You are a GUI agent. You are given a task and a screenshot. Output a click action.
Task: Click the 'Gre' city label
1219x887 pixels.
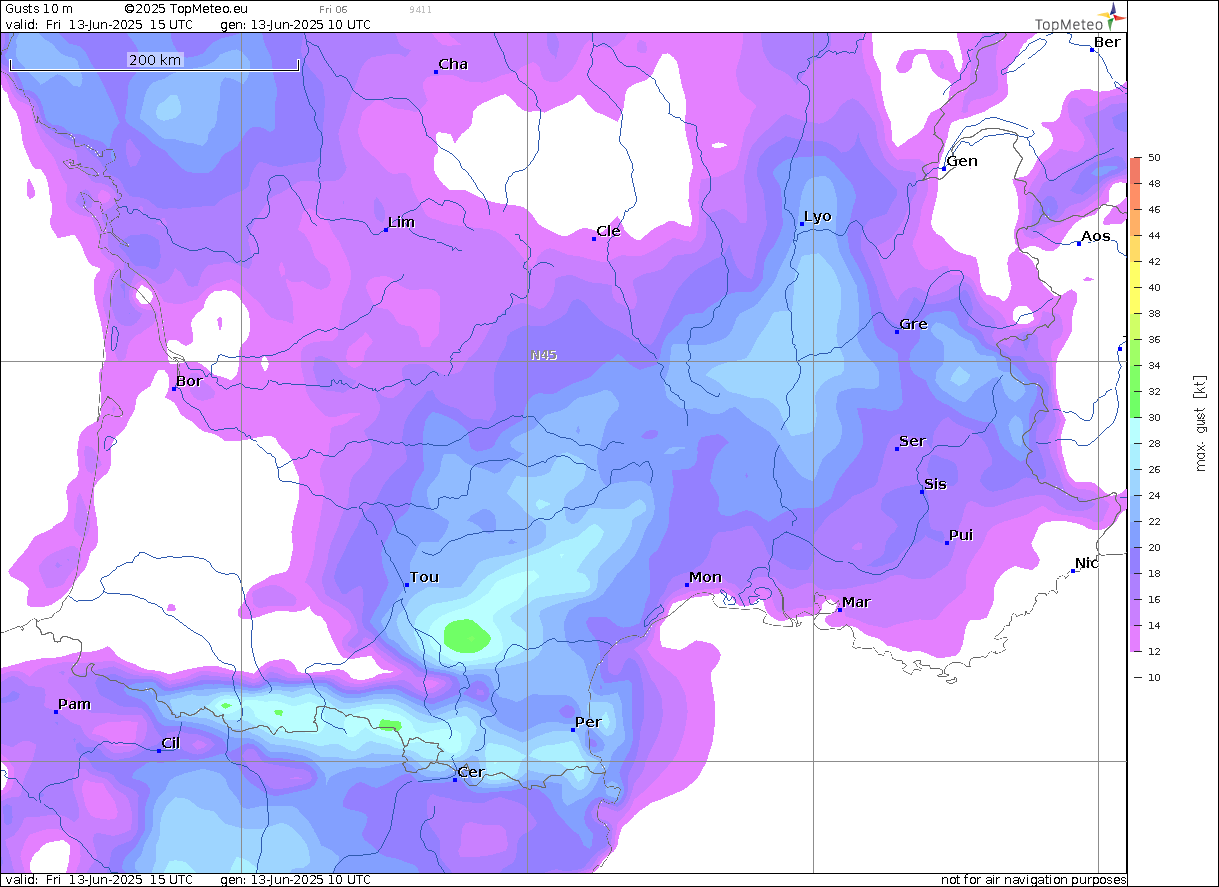coord(913,324)
